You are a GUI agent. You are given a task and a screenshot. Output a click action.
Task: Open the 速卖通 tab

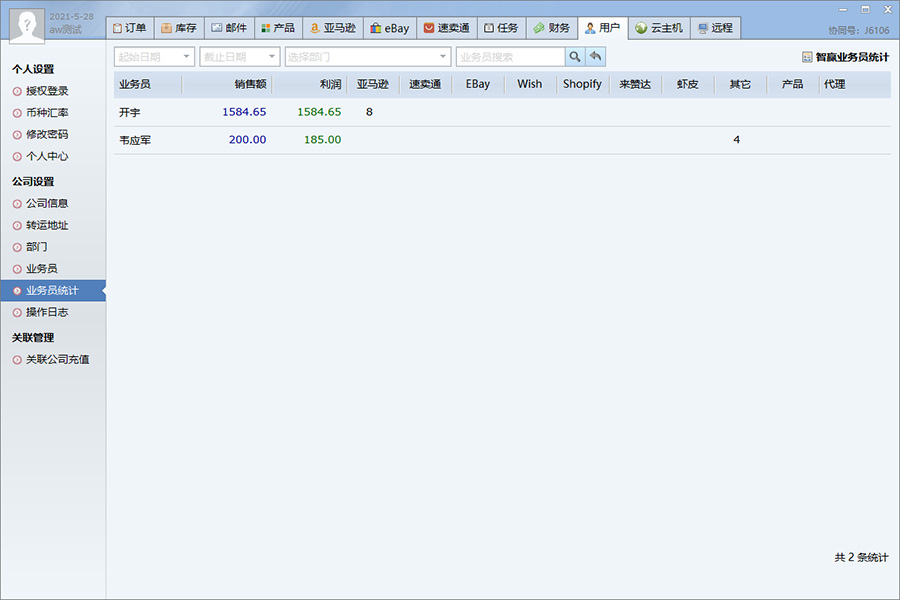pos(447,28)
